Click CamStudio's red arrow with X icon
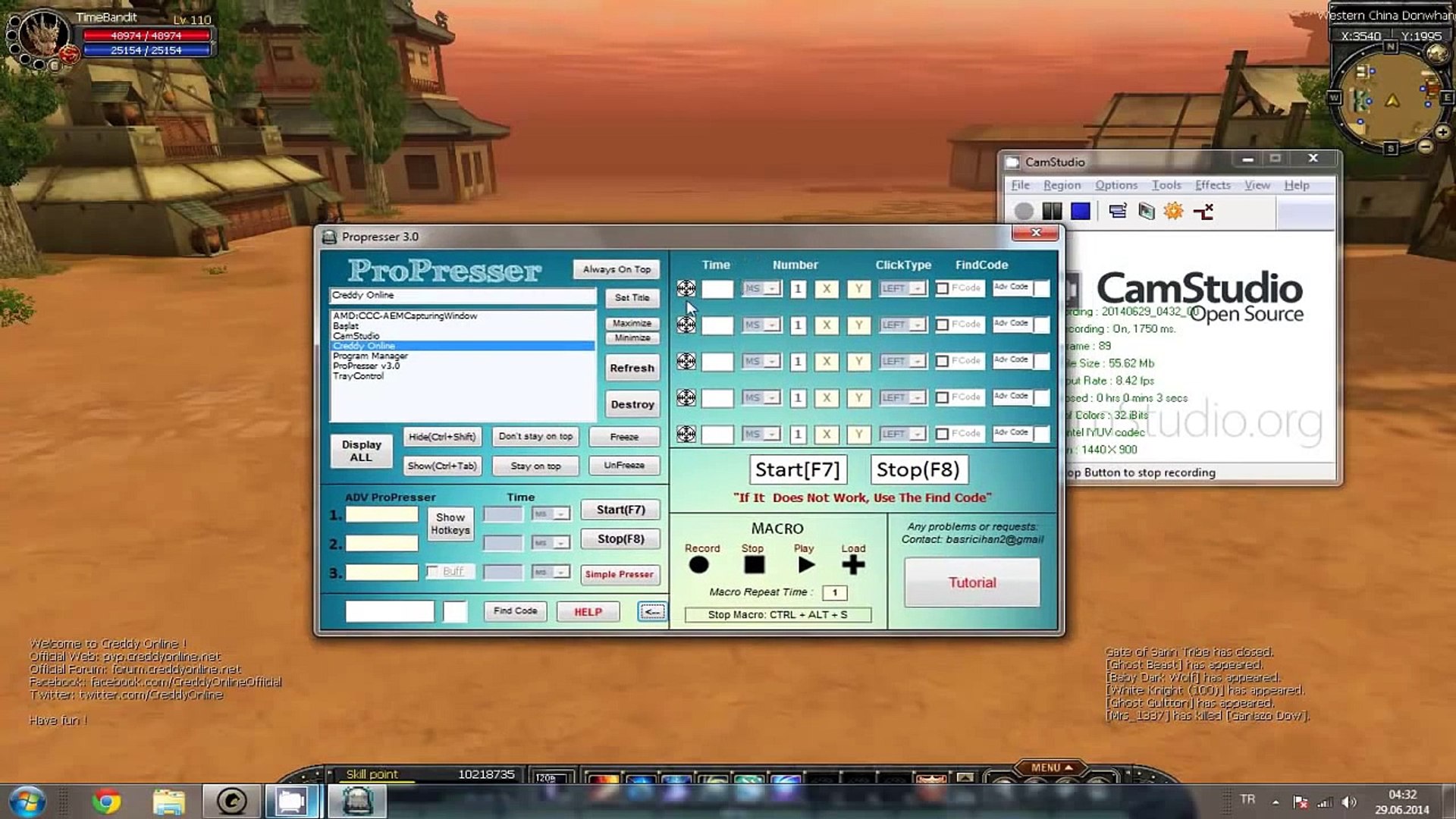1456x819 pixels. coord(1203,211)
